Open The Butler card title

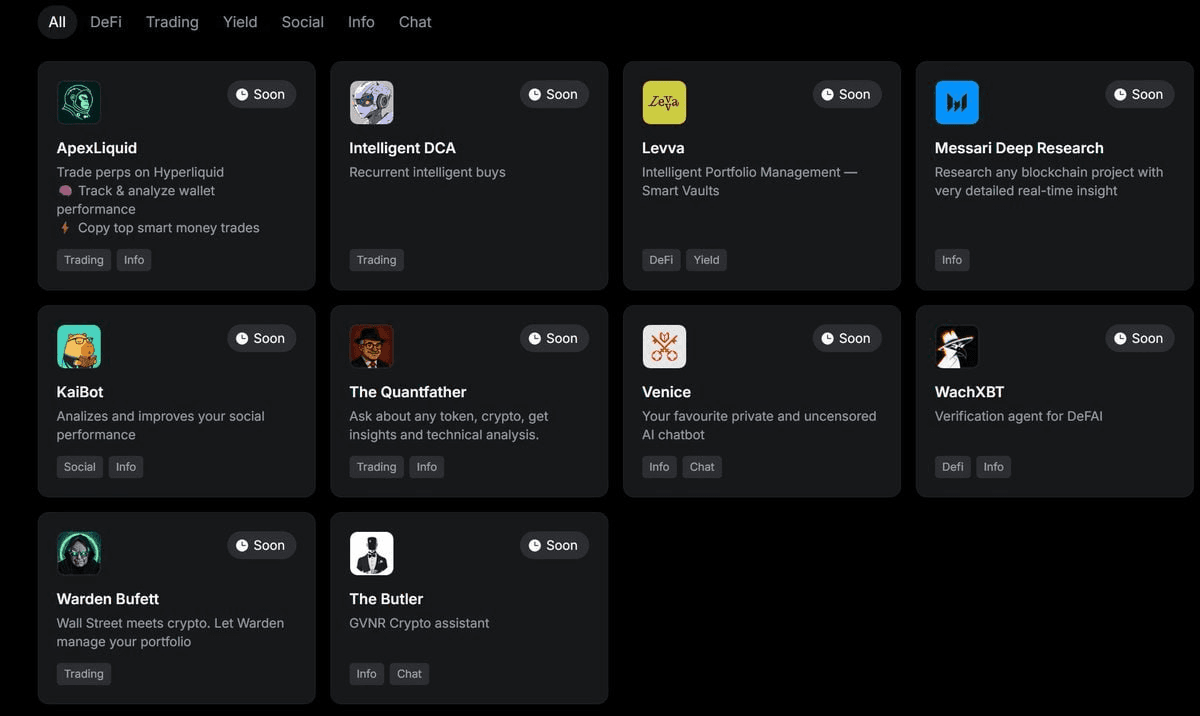[x=386, y=599]
